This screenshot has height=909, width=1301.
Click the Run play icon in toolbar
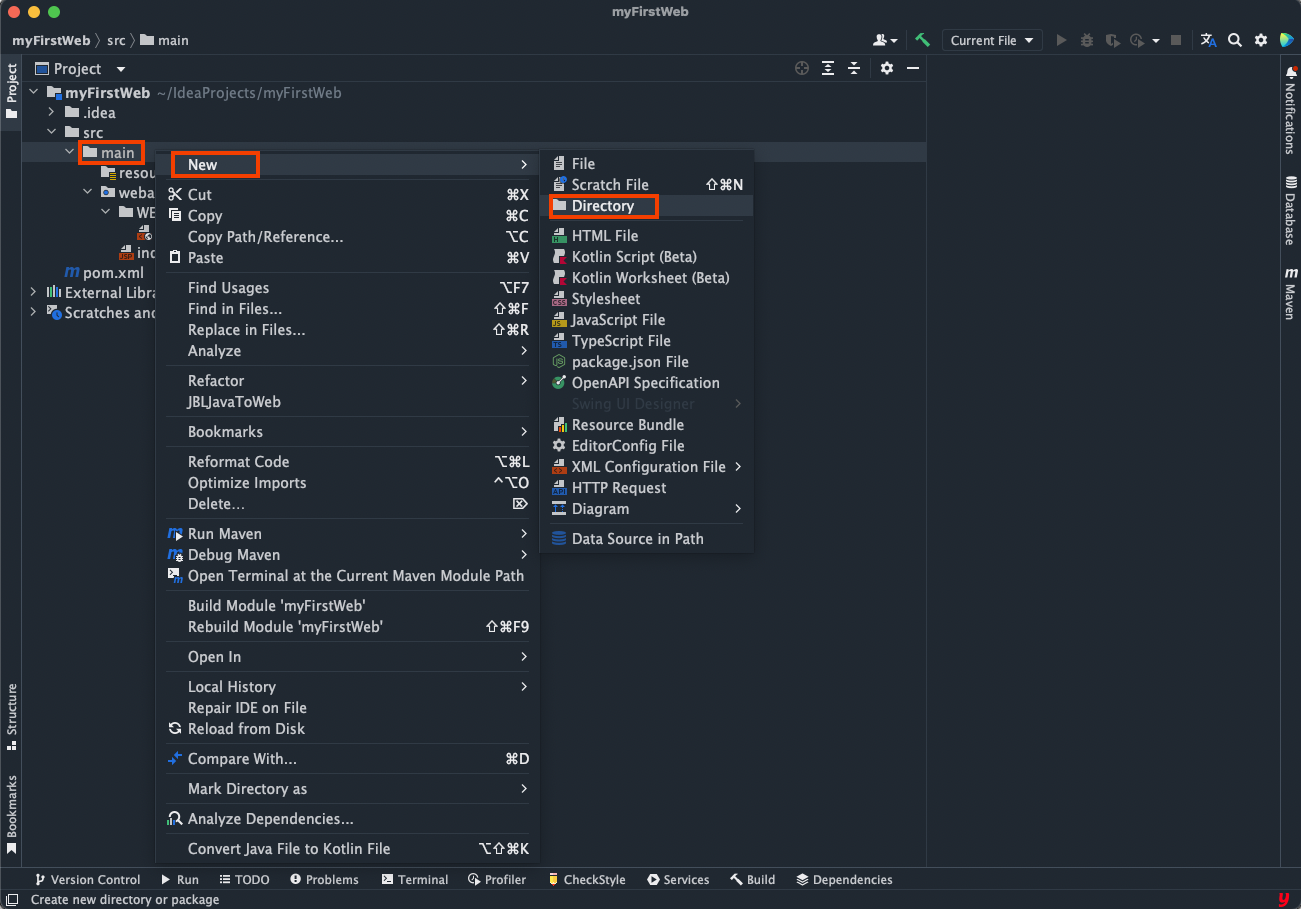1061,40
